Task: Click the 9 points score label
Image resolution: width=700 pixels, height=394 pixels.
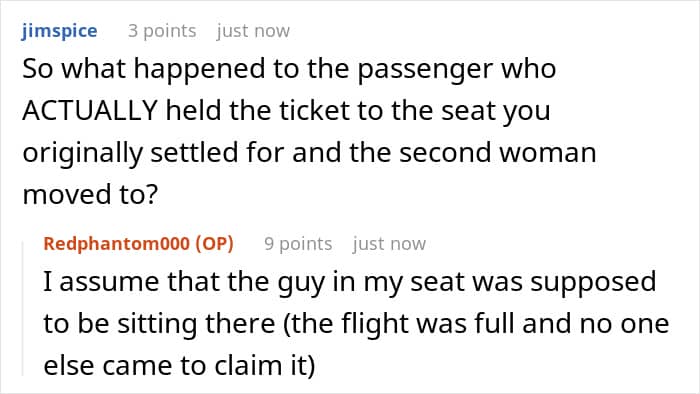Action: click(298, 244)
